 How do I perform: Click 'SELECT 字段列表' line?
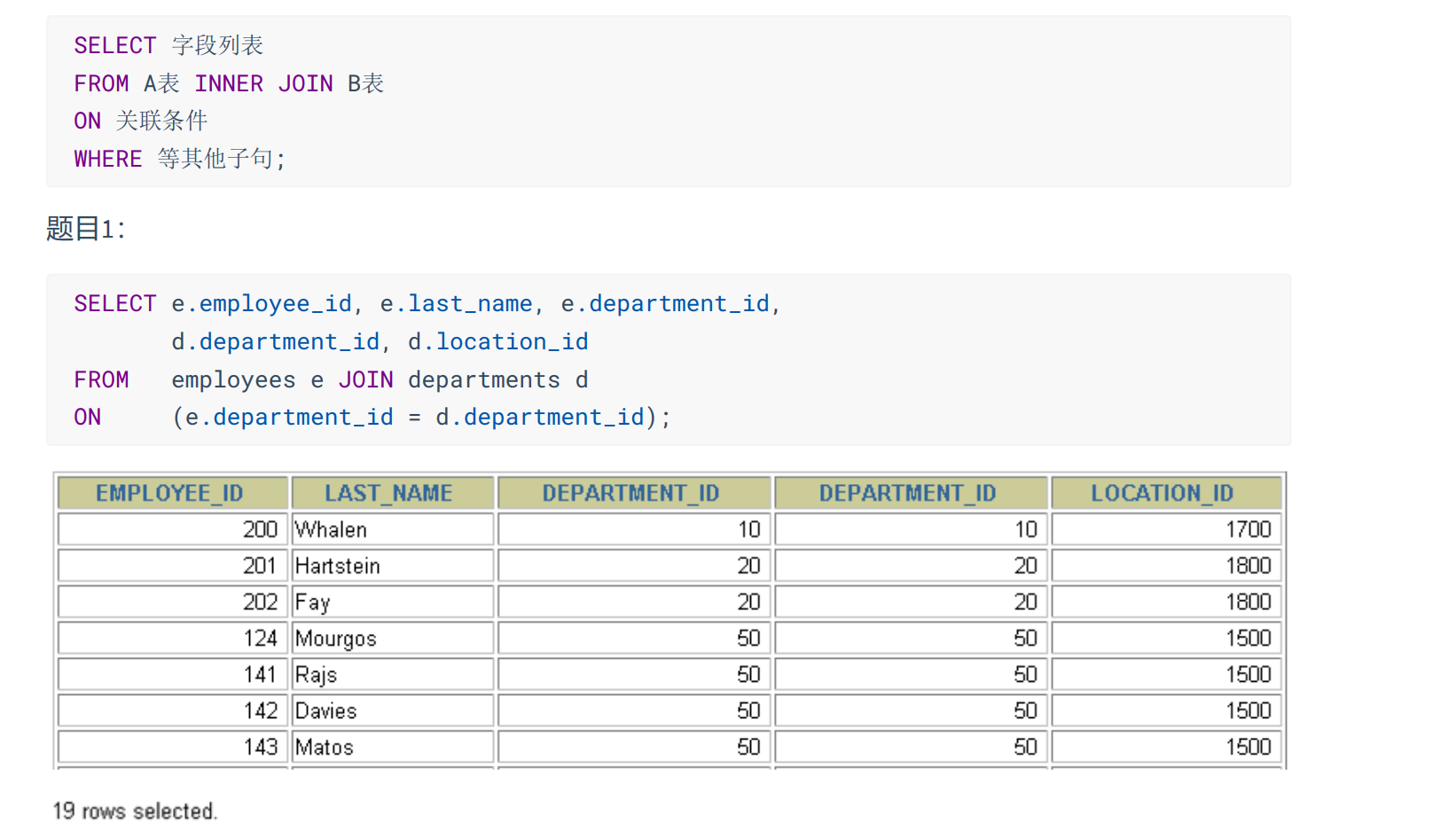[168, 45]
